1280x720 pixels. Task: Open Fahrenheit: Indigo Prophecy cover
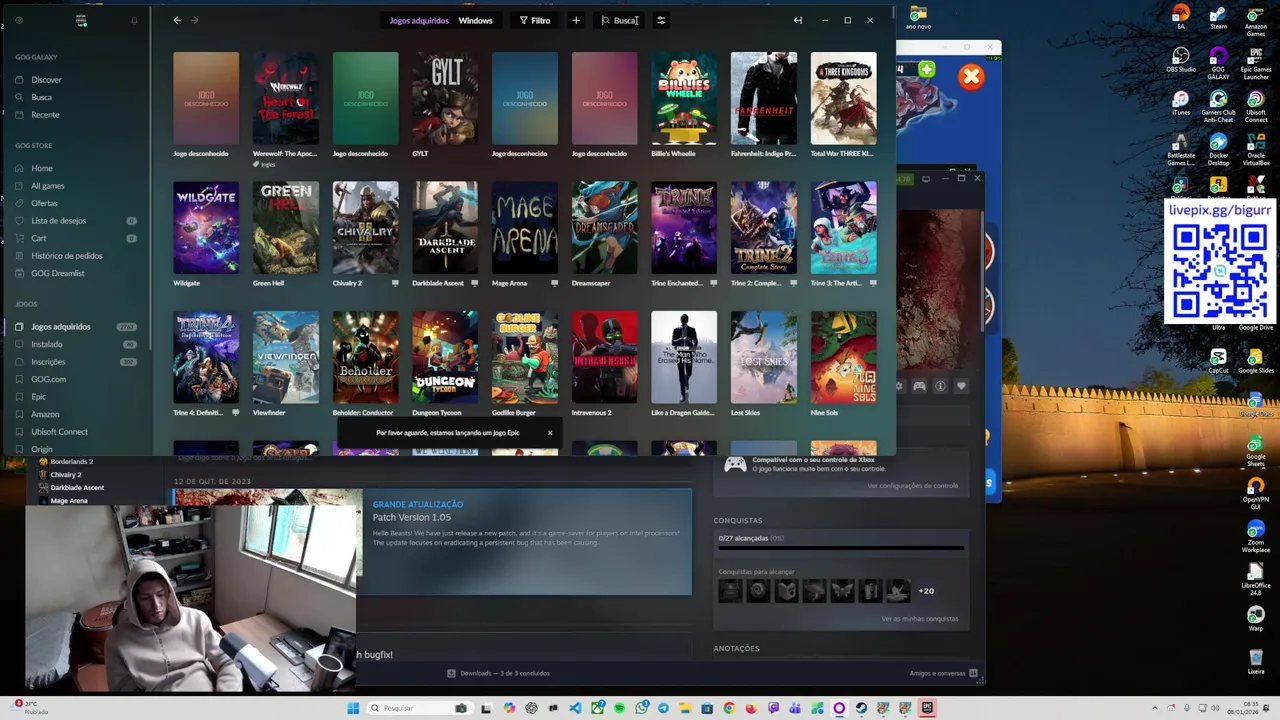(764, 99)
